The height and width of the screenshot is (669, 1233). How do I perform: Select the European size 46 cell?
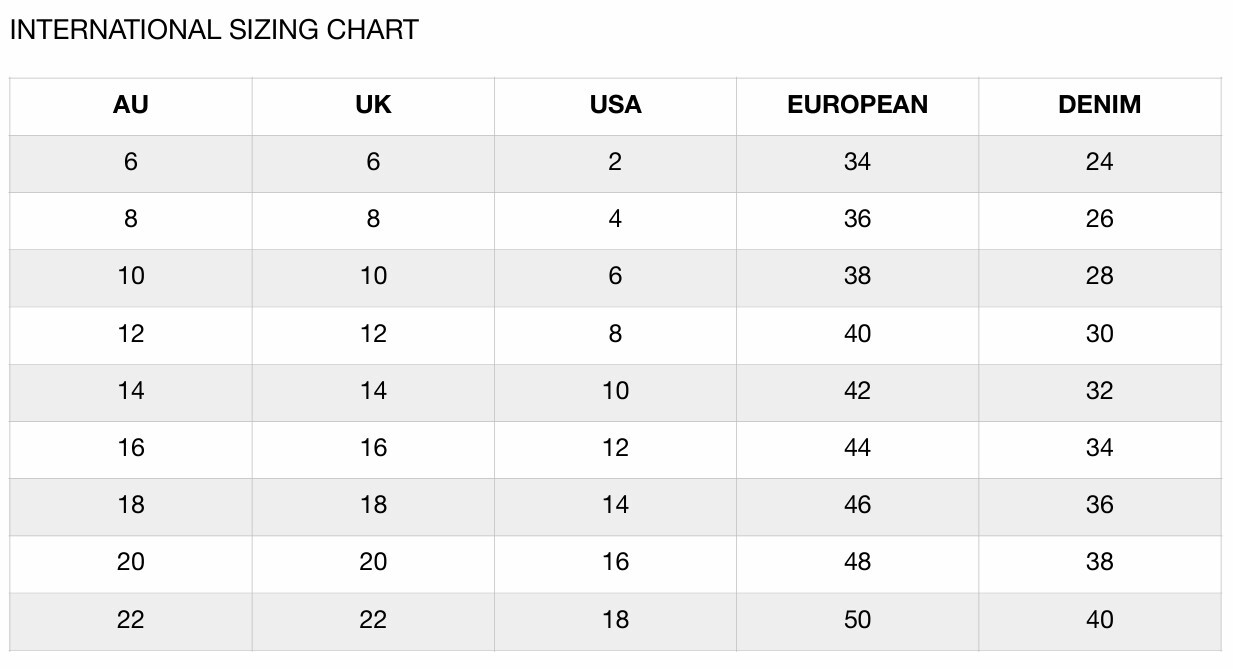857,505
